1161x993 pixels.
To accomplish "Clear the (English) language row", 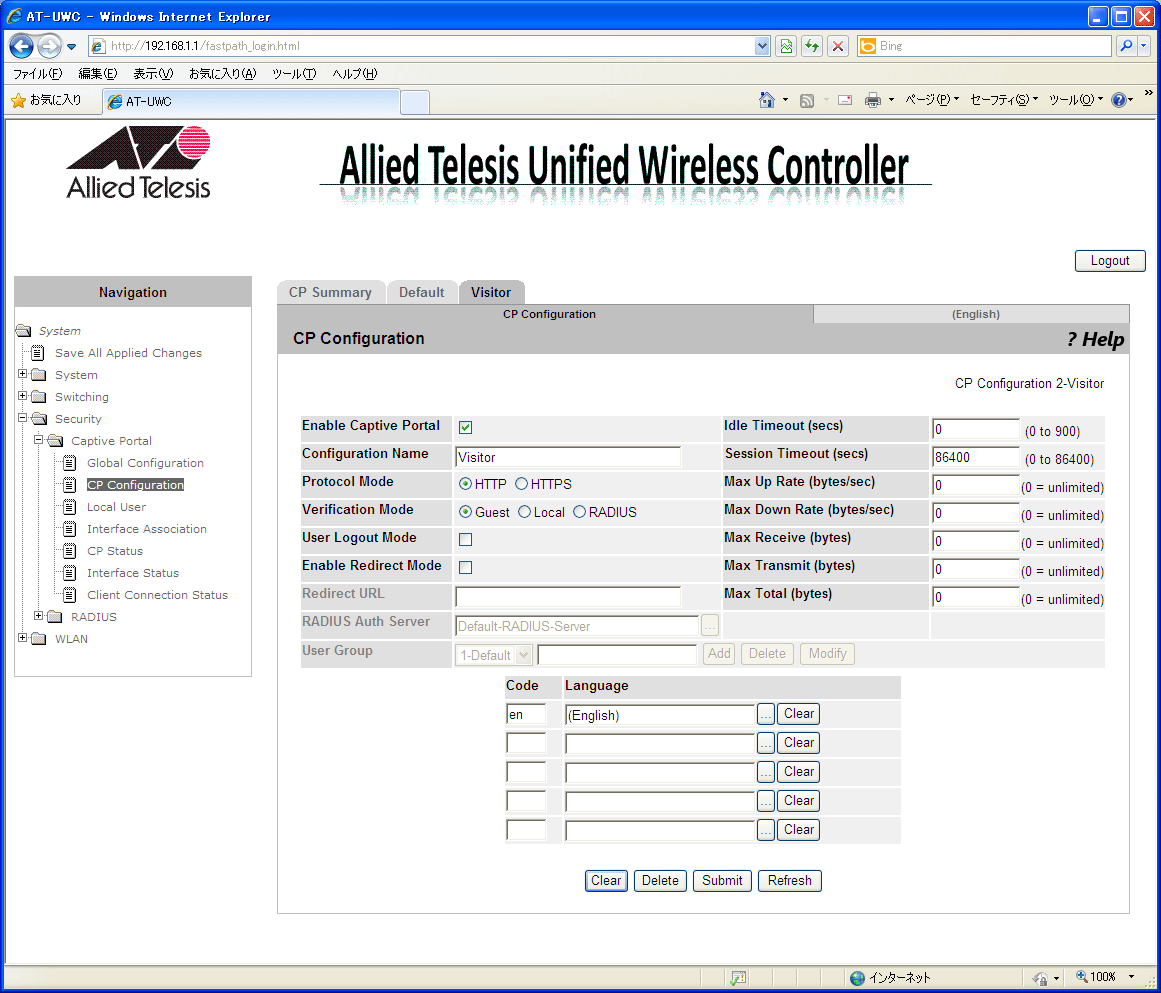I will (798, 714).
